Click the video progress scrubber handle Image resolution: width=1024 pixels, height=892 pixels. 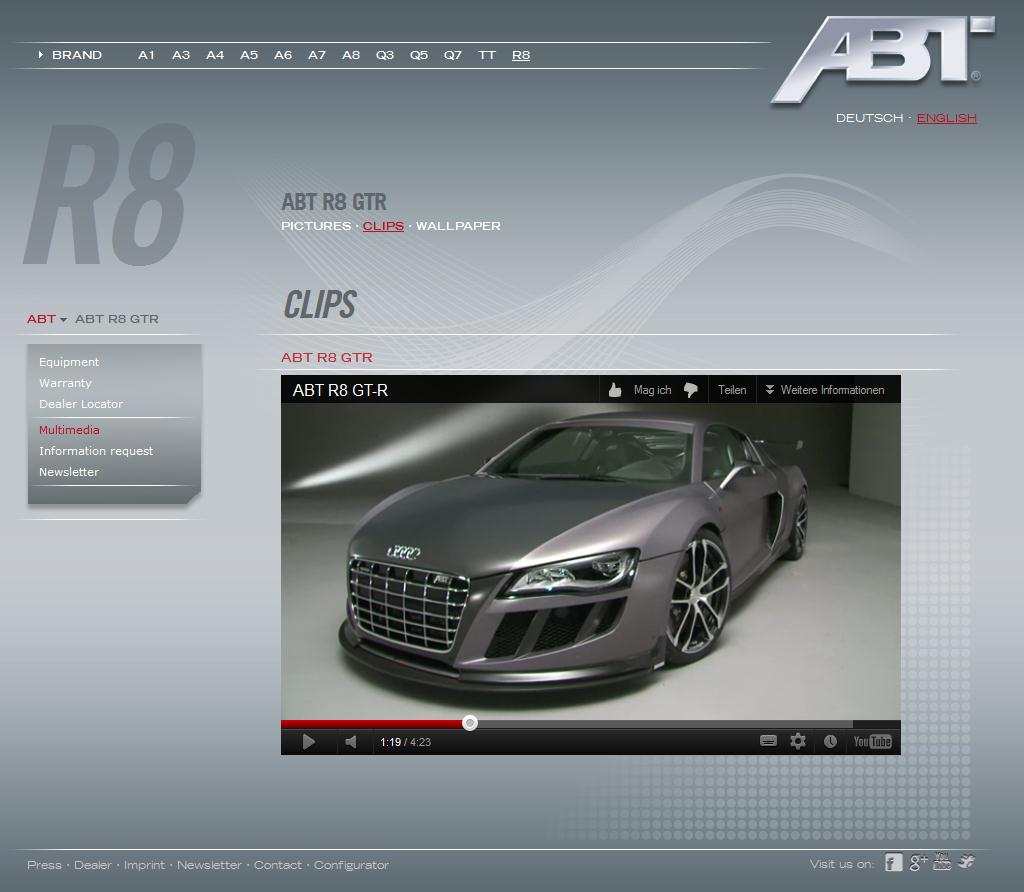pos(470,723)
